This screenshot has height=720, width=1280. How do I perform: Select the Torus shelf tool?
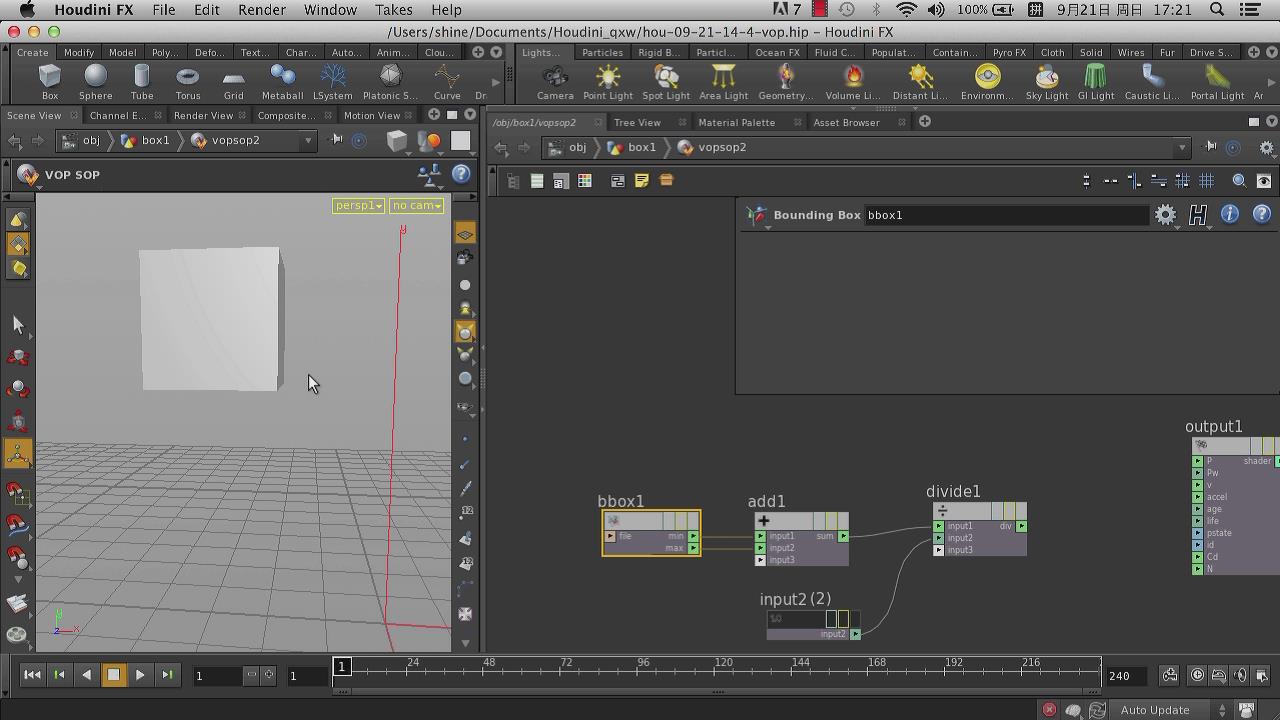point(187,82)
